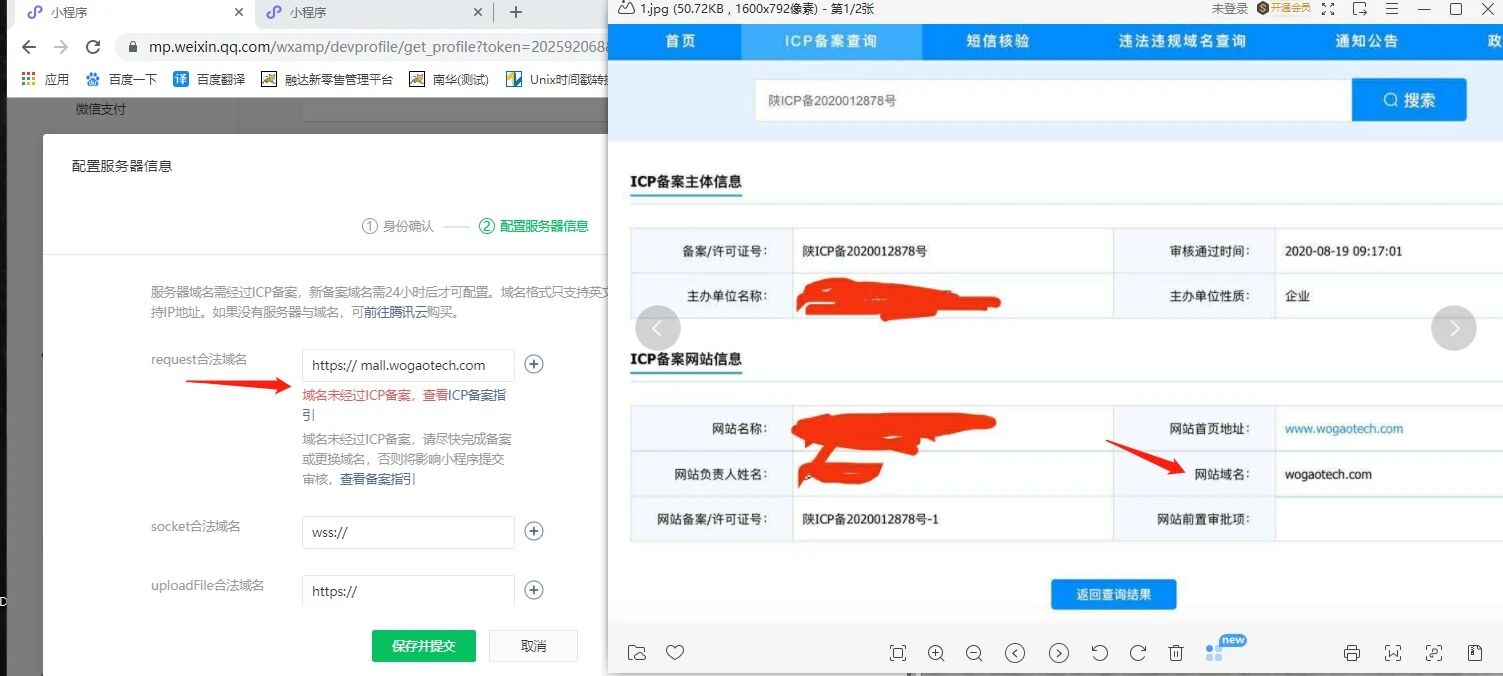The image size is (1503, 676).
Task: Open the www.wogaotech.com link
Action: [x=1343, y=428]
